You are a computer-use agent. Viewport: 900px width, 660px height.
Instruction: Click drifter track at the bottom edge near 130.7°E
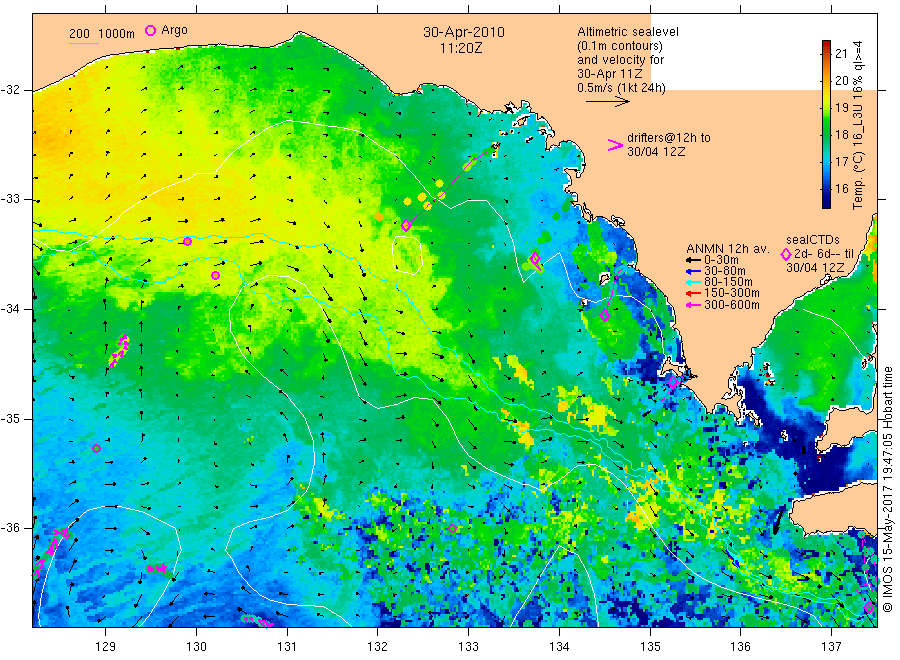point(257,621)
